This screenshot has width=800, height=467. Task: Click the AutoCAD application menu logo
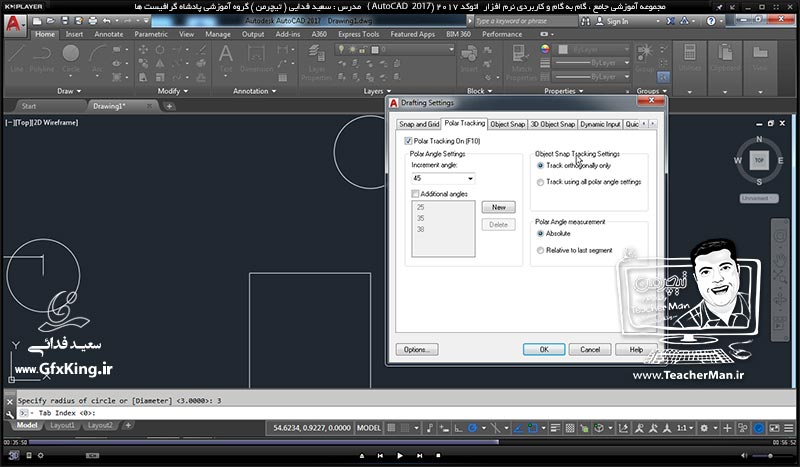[14, 24]
